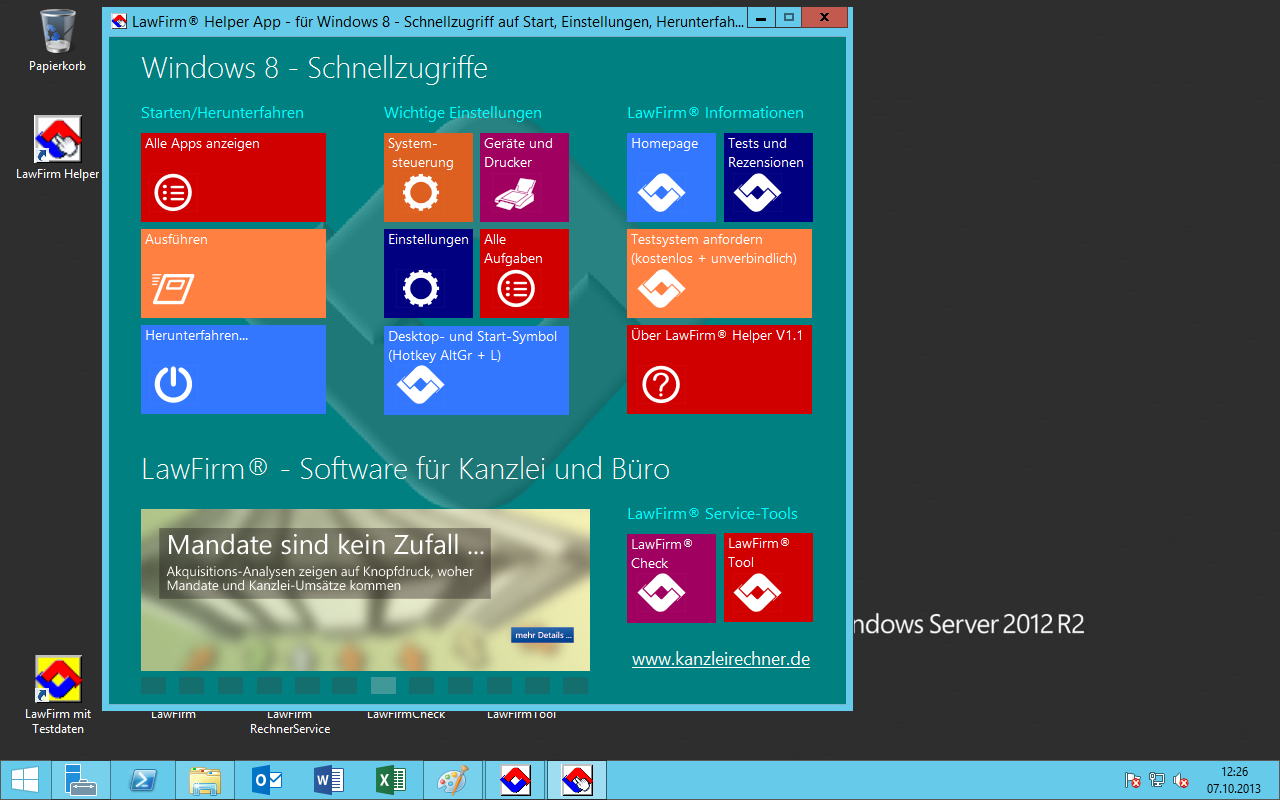This screenshot has width=1280, height=800.
Task: Select the Papierkorb desktop icon
Action: (57, 40)
